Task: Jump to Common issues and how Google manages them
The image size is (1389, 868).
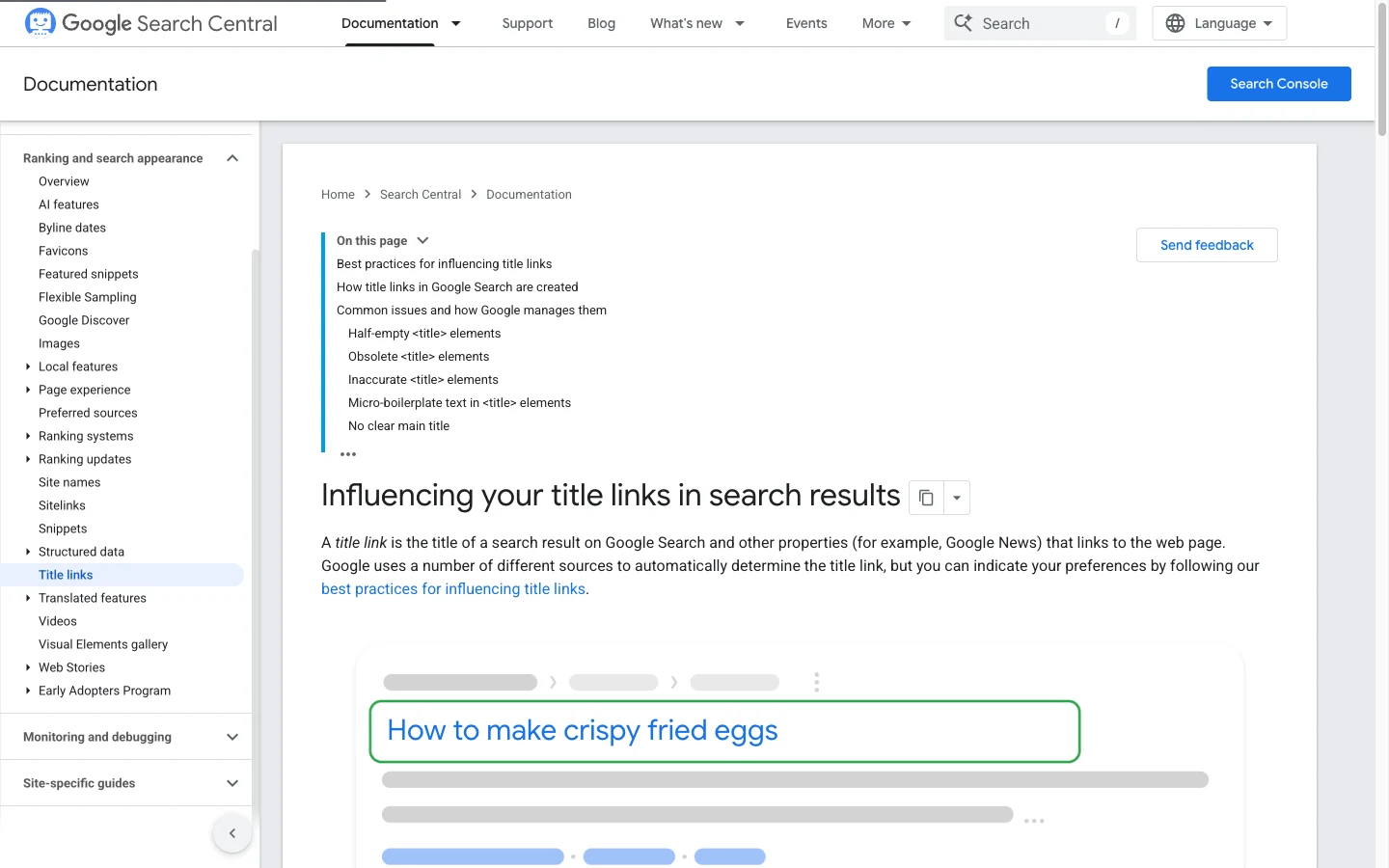Action: tap(472, 311)
